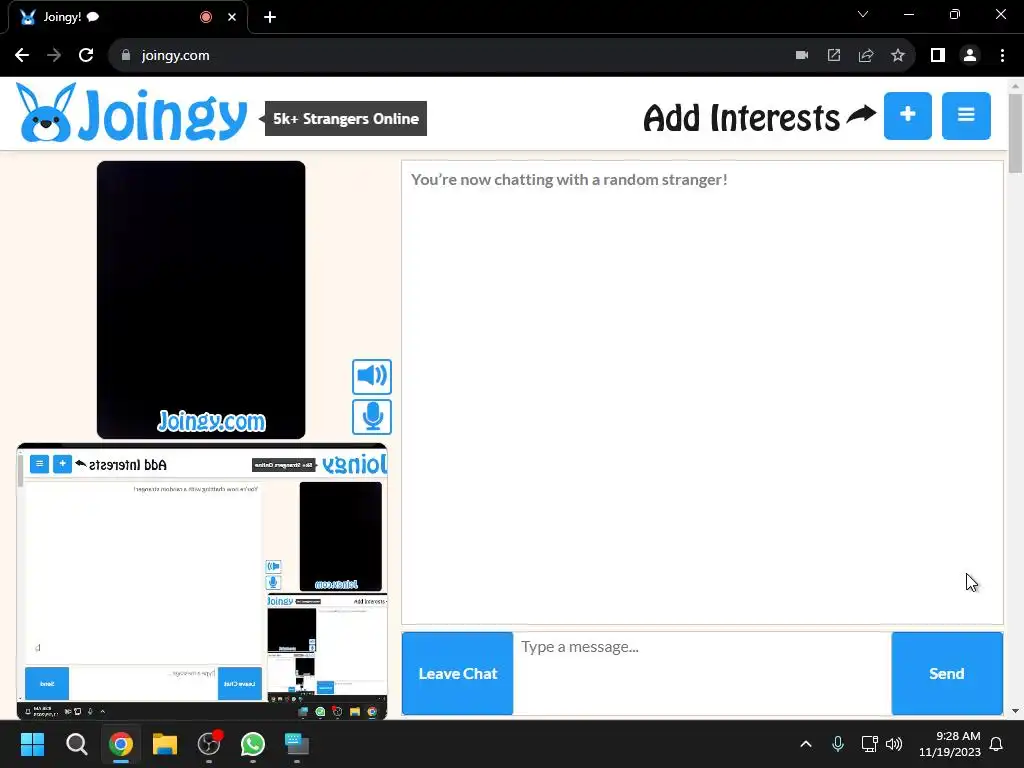The height and width of the screenshot is (768, 1024).
Task: Select the Joingy! browser tab
Action: [127, 17]
